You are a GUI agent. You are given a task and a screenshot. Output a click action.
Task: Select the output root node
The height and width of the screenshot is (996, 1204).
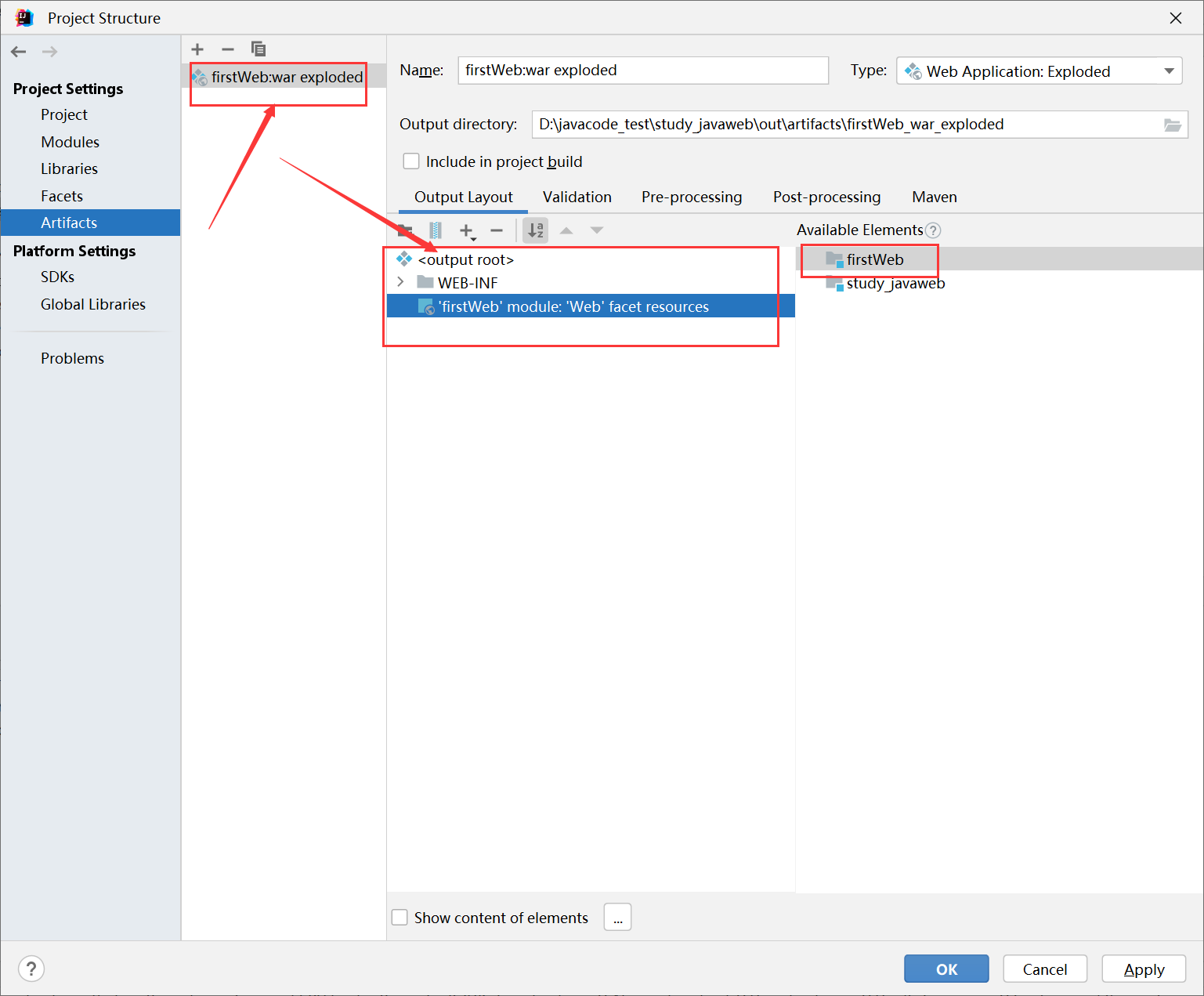(591, 259)
